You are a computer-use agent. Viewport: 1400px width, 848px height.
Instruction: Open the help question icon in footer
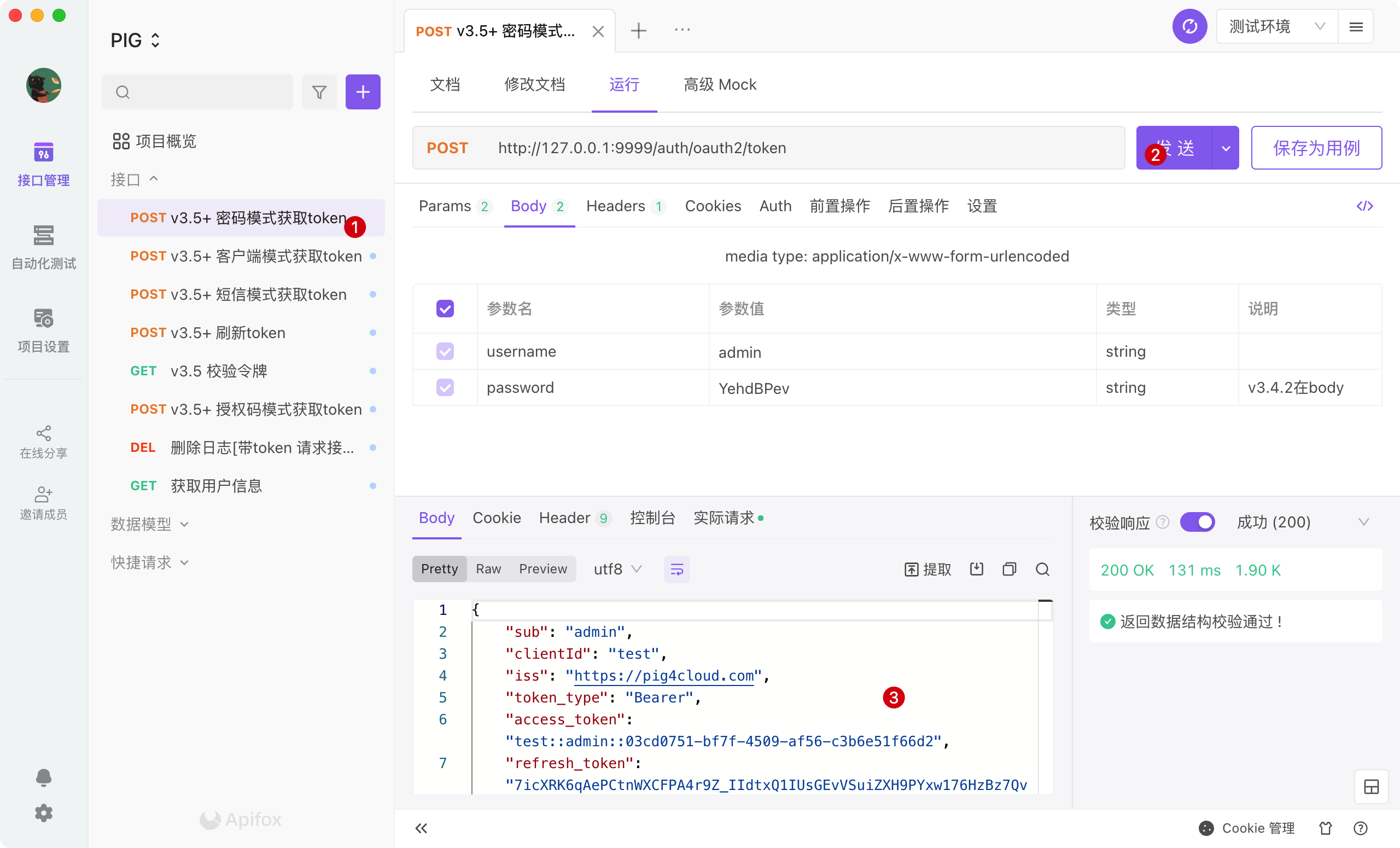(x=1360, y=828)
